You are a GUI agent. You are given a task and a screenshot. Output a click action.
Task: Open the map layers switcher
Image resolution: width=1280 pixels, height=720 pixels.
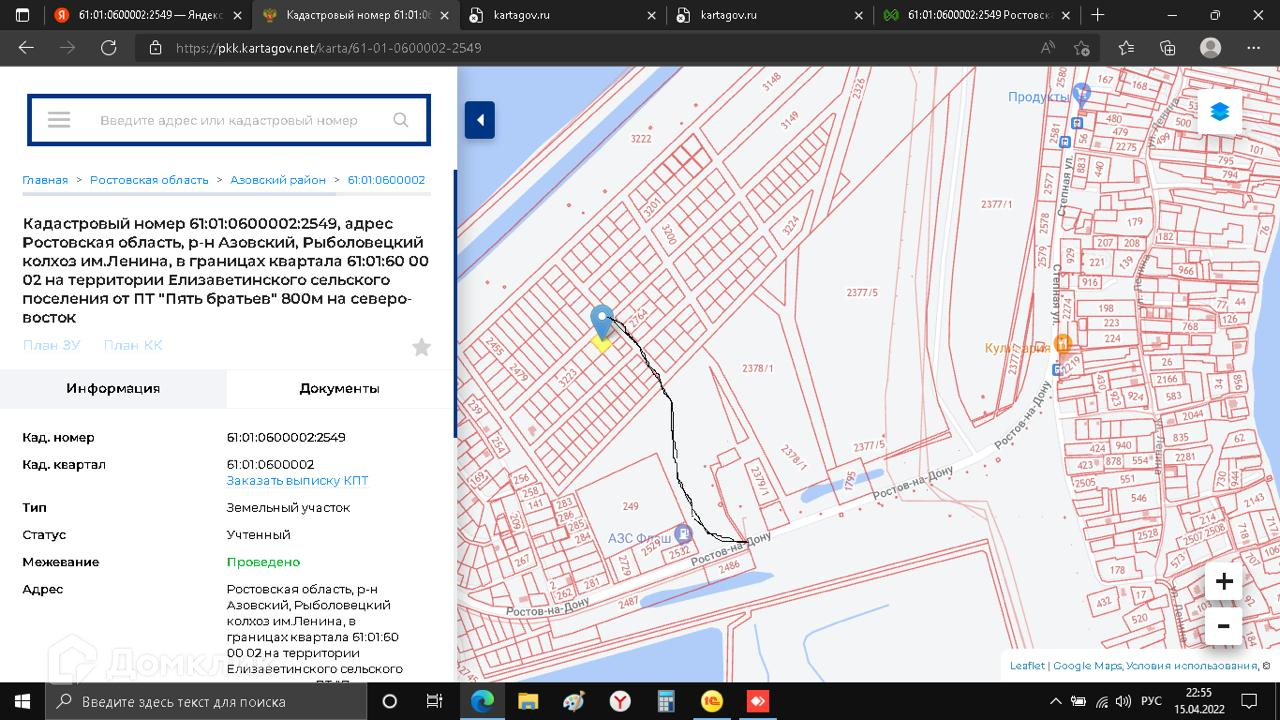coord(1219,112)
